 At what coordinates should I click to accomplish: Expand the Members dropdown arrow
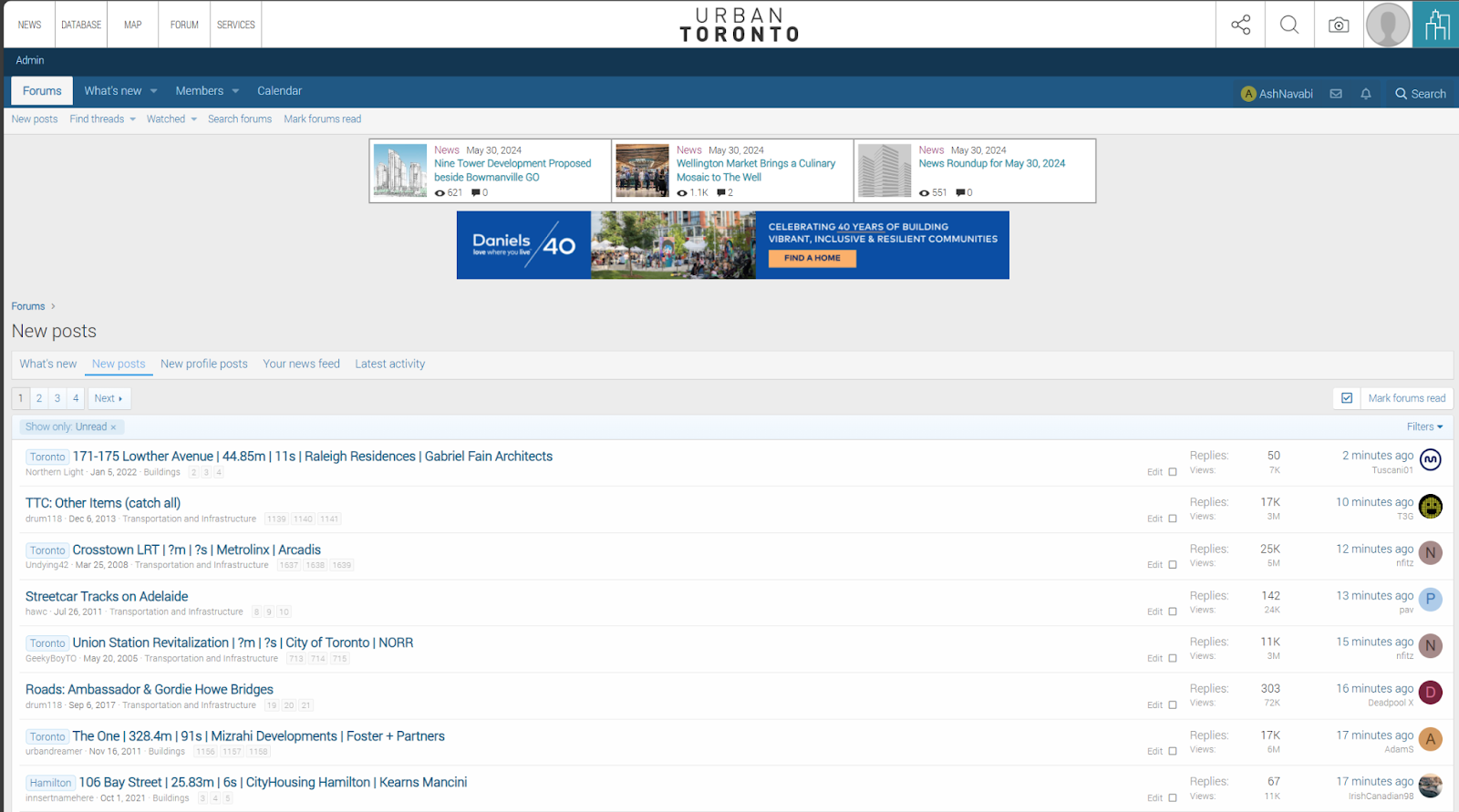tap(235, 91)
